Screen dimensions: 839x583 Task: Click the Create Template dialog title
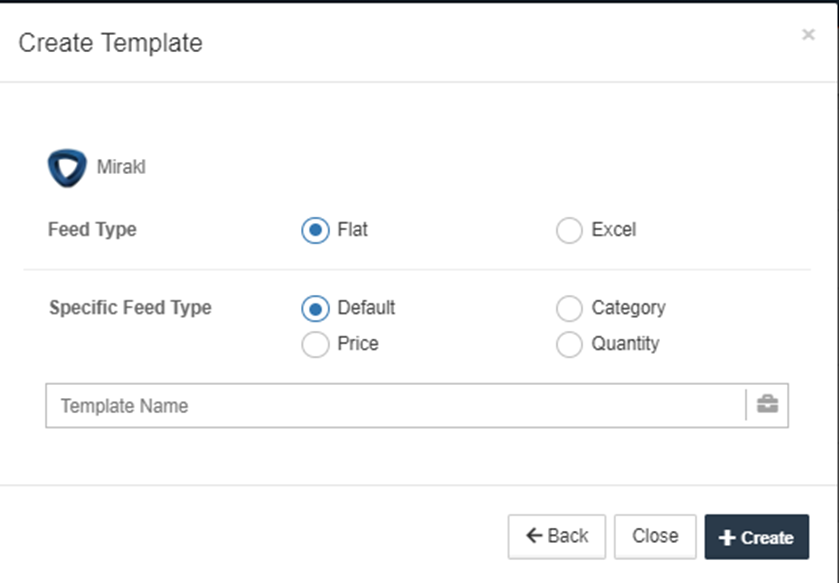[110, 43]
